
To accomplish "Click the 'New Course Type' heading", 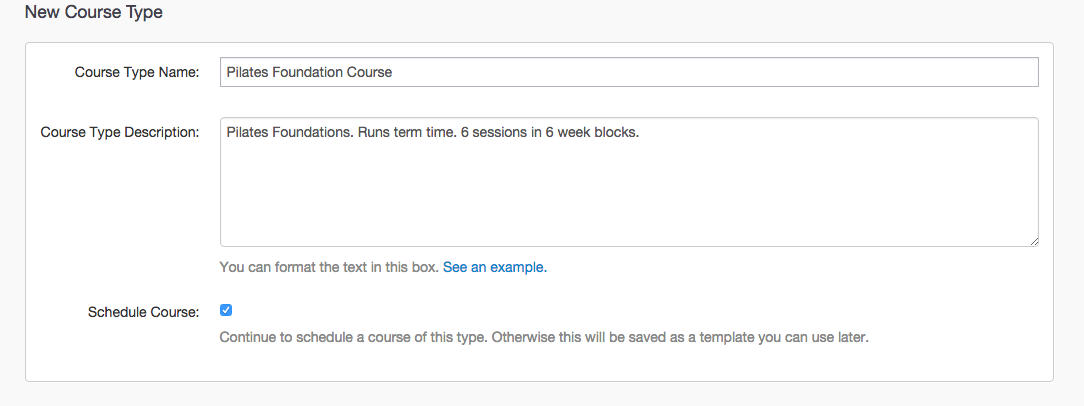I will coord(93,13).
